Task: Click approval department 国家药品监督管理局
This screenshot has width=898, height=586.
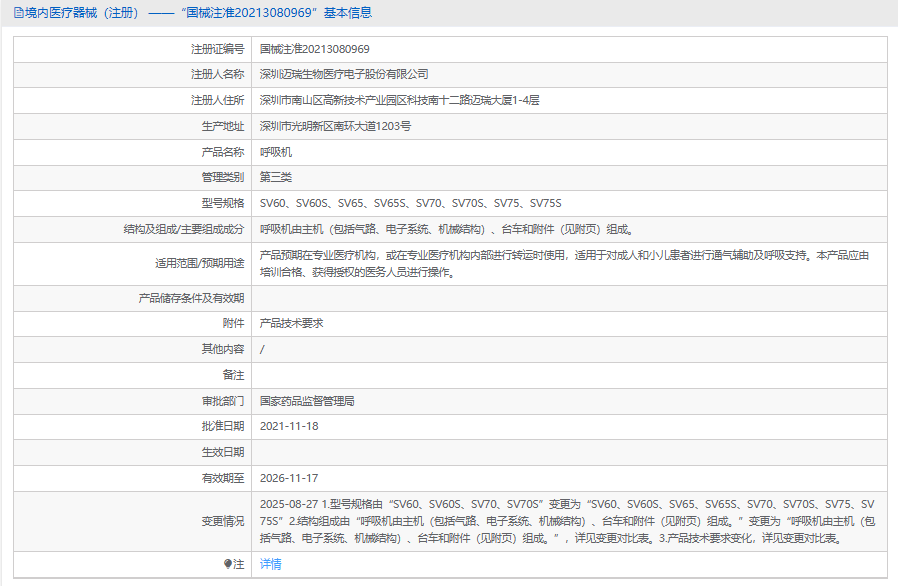Action: [307, 401]
